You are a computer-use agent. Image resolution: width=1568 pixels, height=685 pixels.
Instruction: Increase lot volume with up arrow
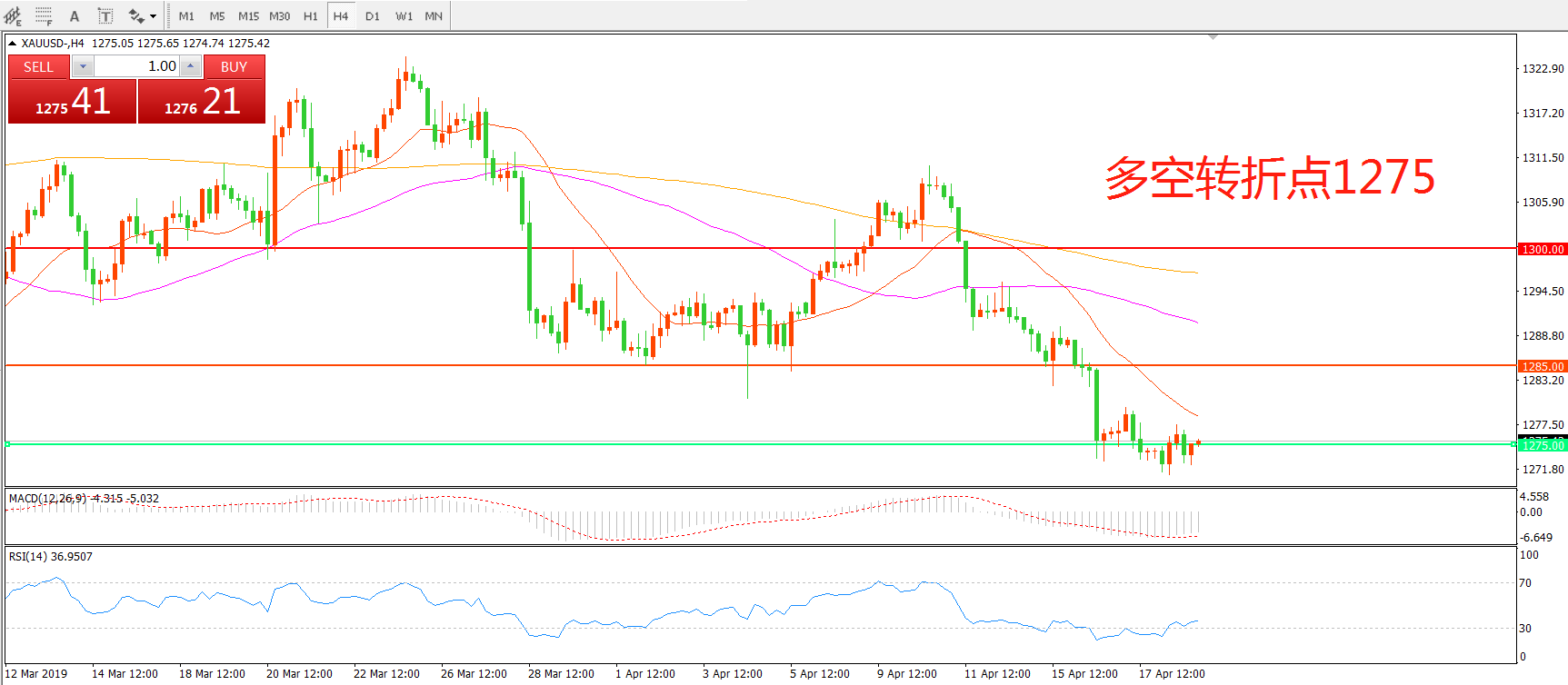[x=190, y=66]
